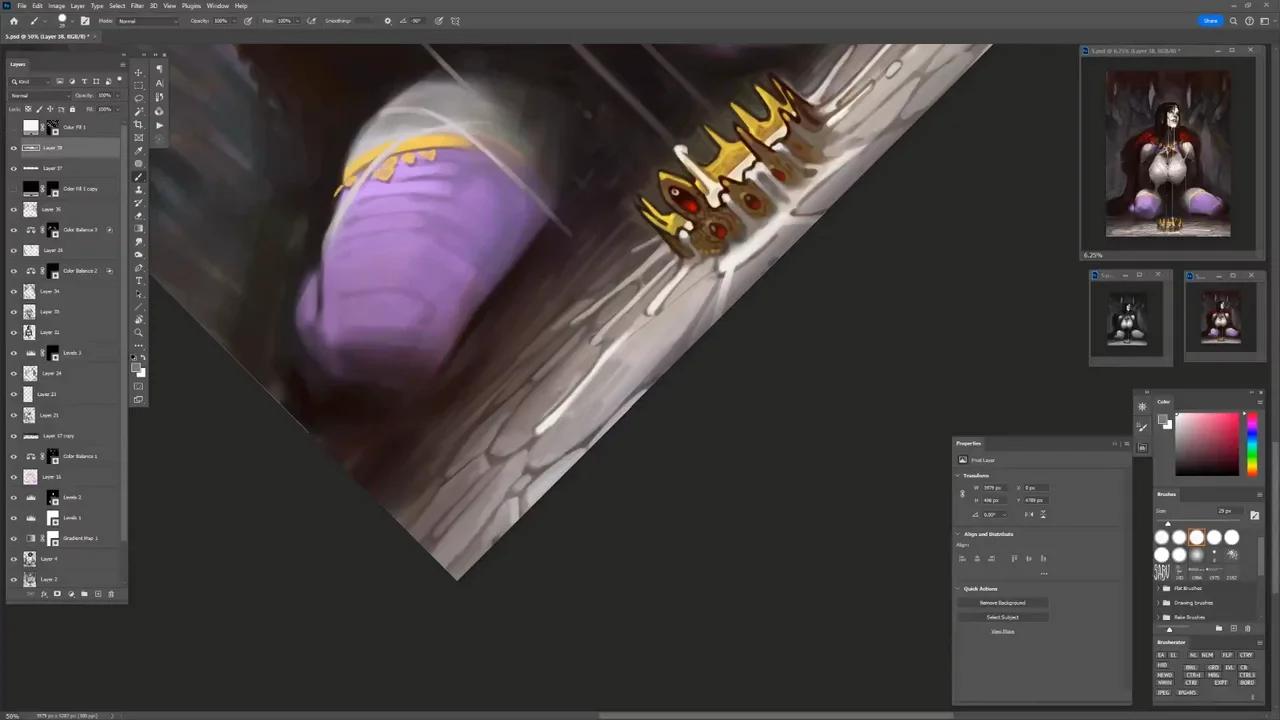Select the Type tool

[x=139, y=281]
